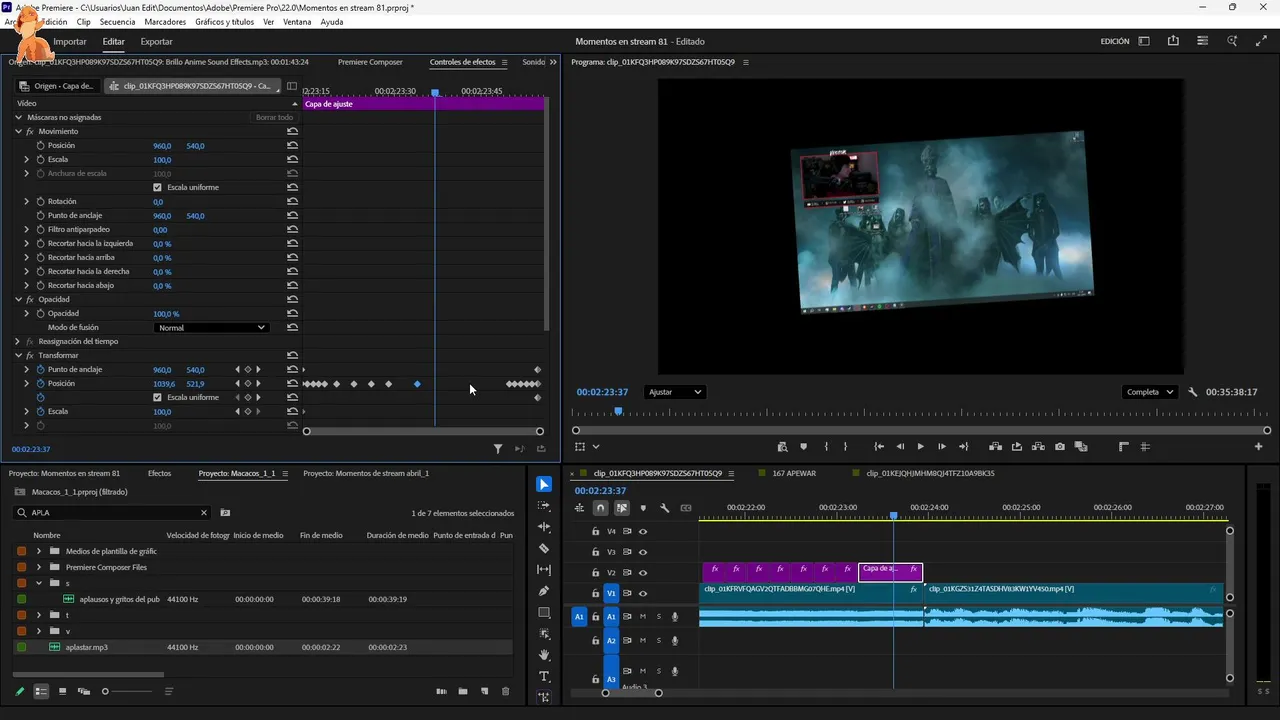Viewport: 1280px width, 720px height.
Task: Switch project panel to icon view
Action: click(62, 691)
